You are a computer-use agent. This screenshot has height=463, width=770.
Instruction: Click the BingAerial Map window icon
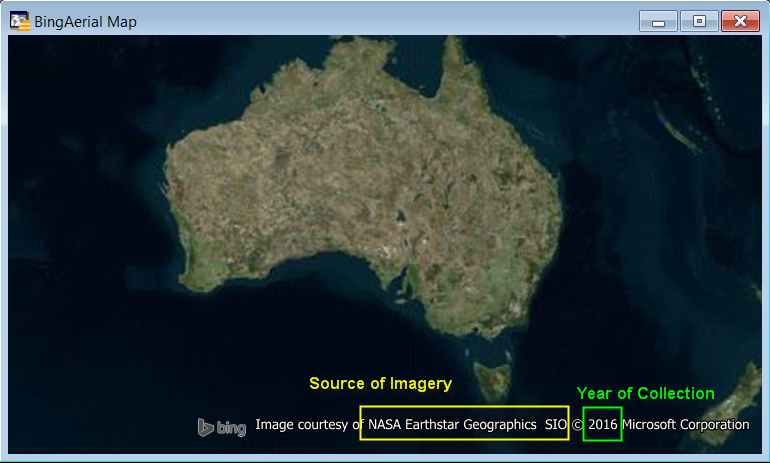pos(19,21)
